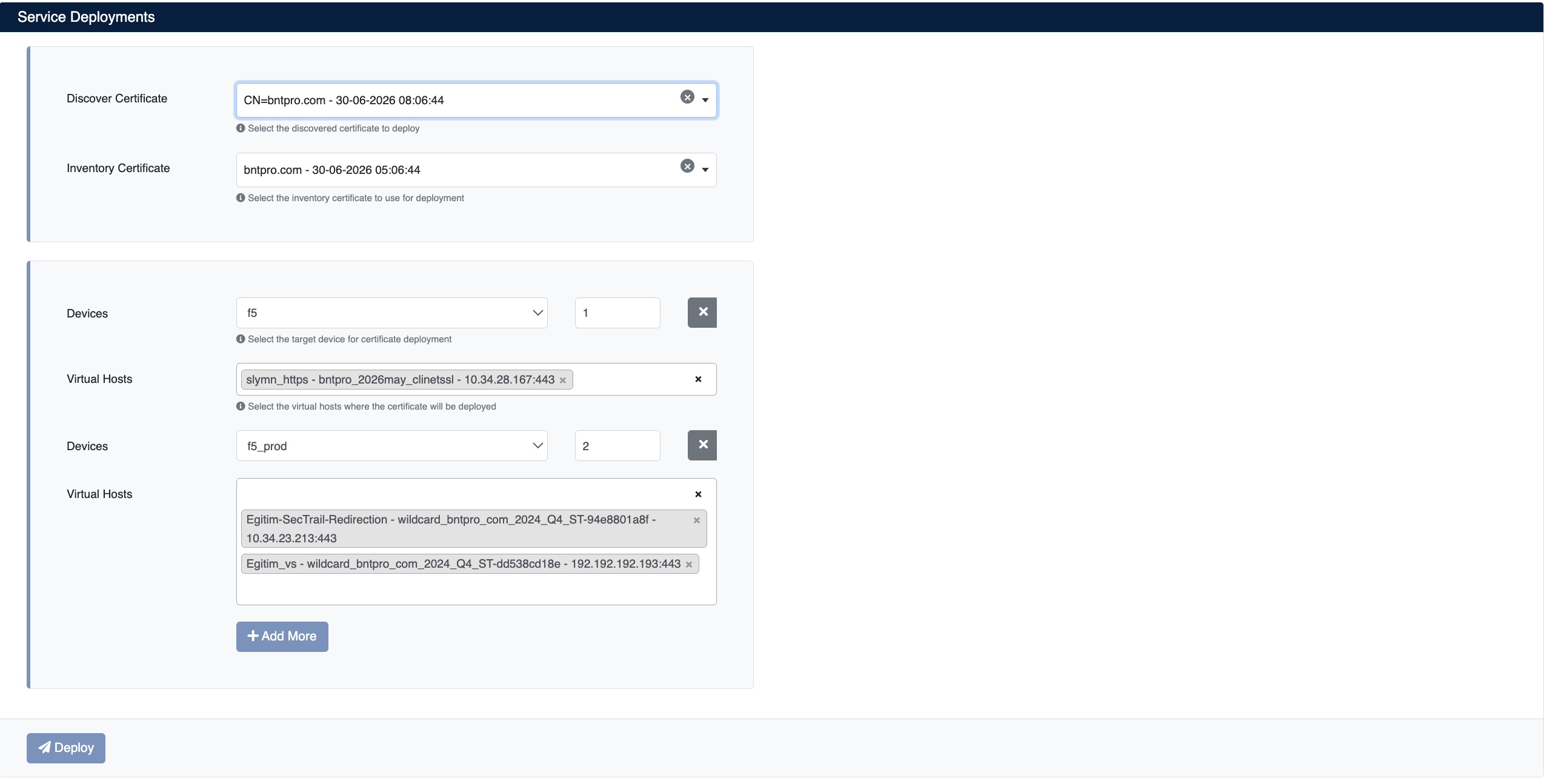This screenshot has height=784, width=1544.
Task: Click the Service Deployments header title
Action: coord(86,17)
